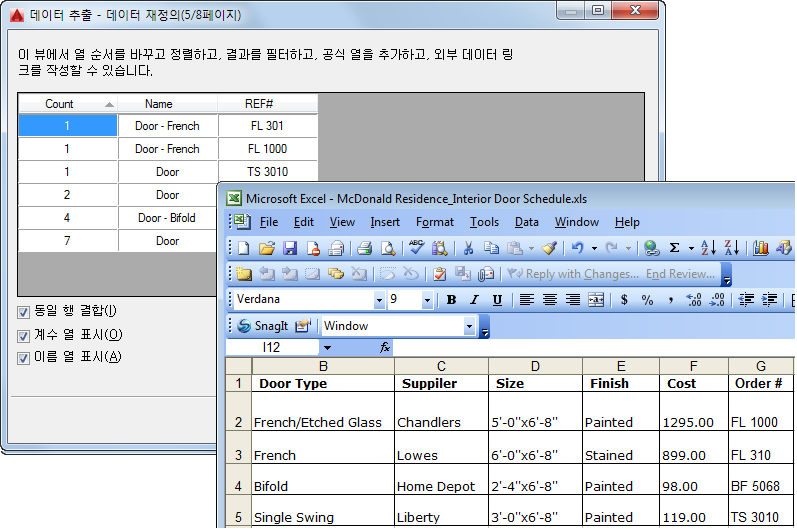Open the File menu in Excel
This screenshot has width=797, height=529.
268,222
